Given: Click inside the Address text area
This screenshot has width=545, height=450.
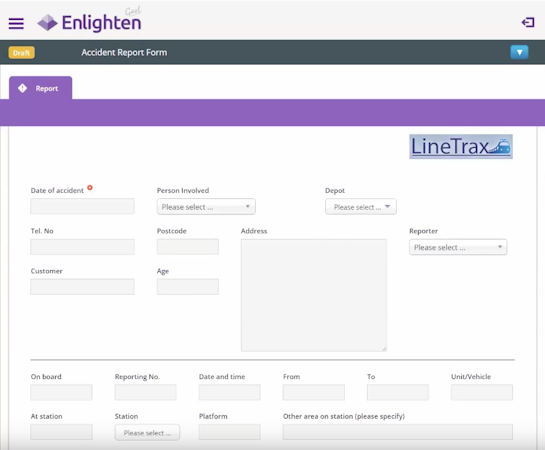Looking at the screenshot, I should tap(314, 295).
